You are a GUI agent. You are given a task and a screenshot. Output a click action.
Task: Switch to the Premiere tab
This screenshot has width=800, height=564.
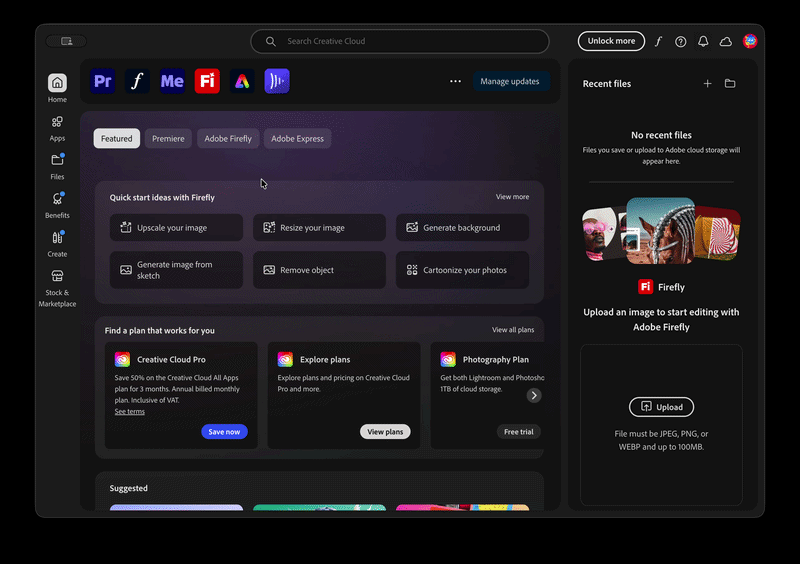[x=168, y=138]
